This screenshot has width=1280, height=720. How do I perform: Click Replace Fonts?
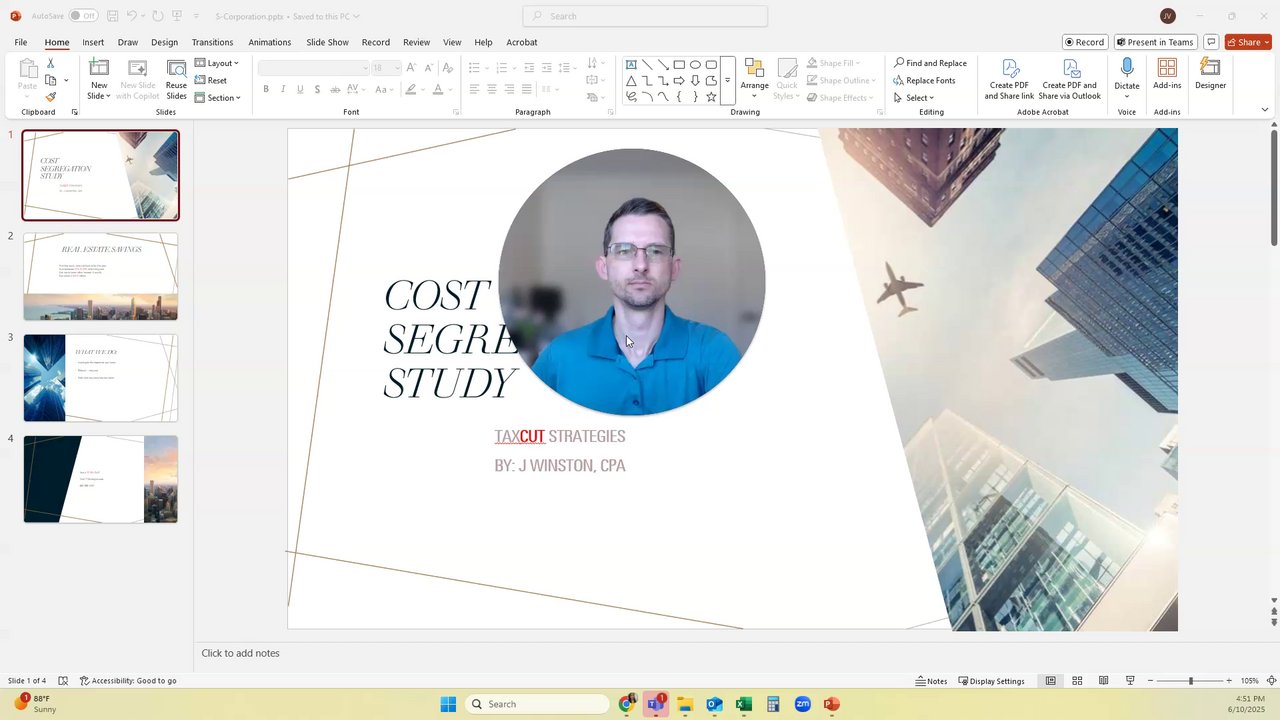[924, 80]
